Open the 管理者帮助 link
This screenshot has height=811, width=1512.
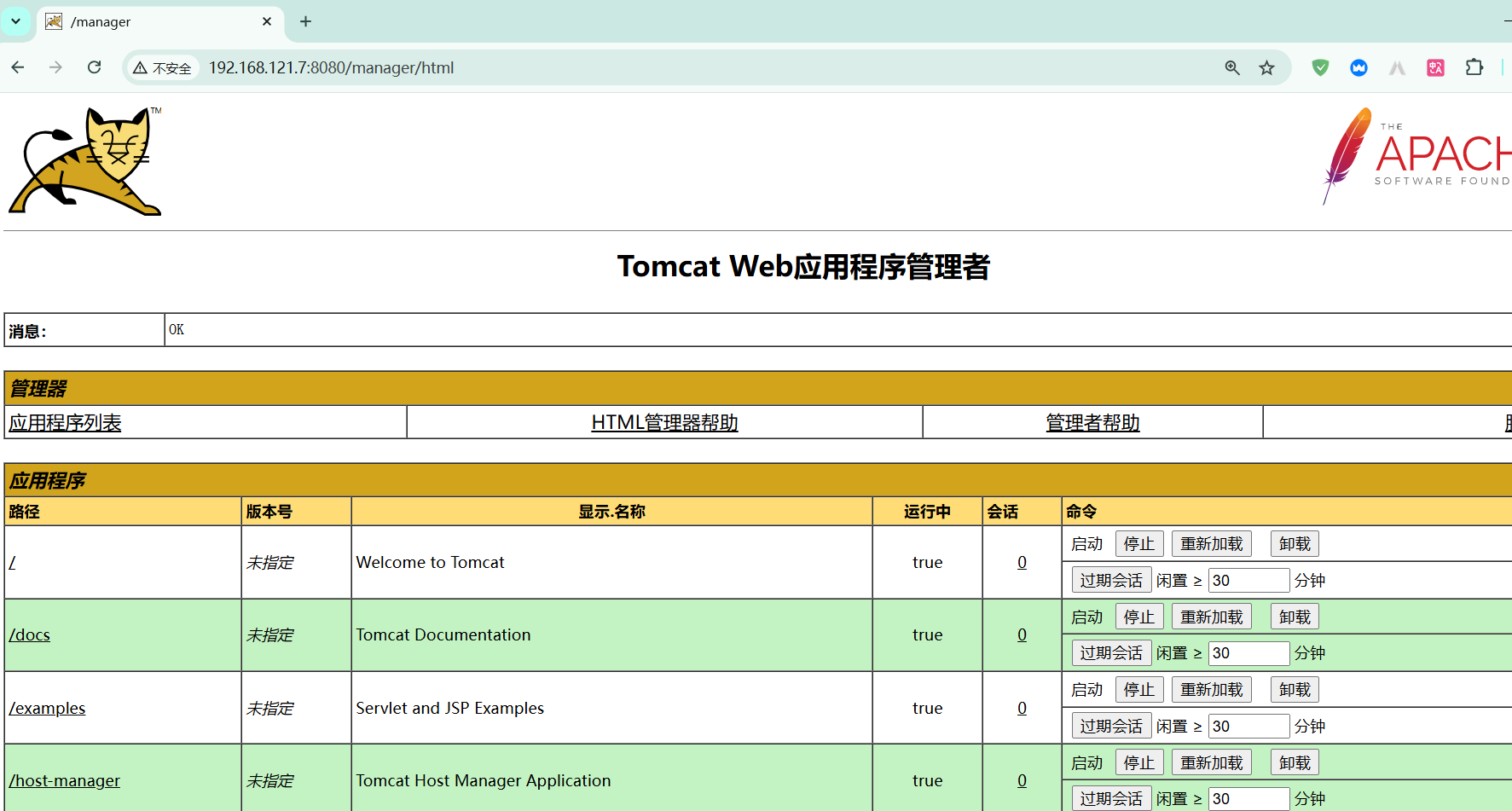tap(1092, 423)
